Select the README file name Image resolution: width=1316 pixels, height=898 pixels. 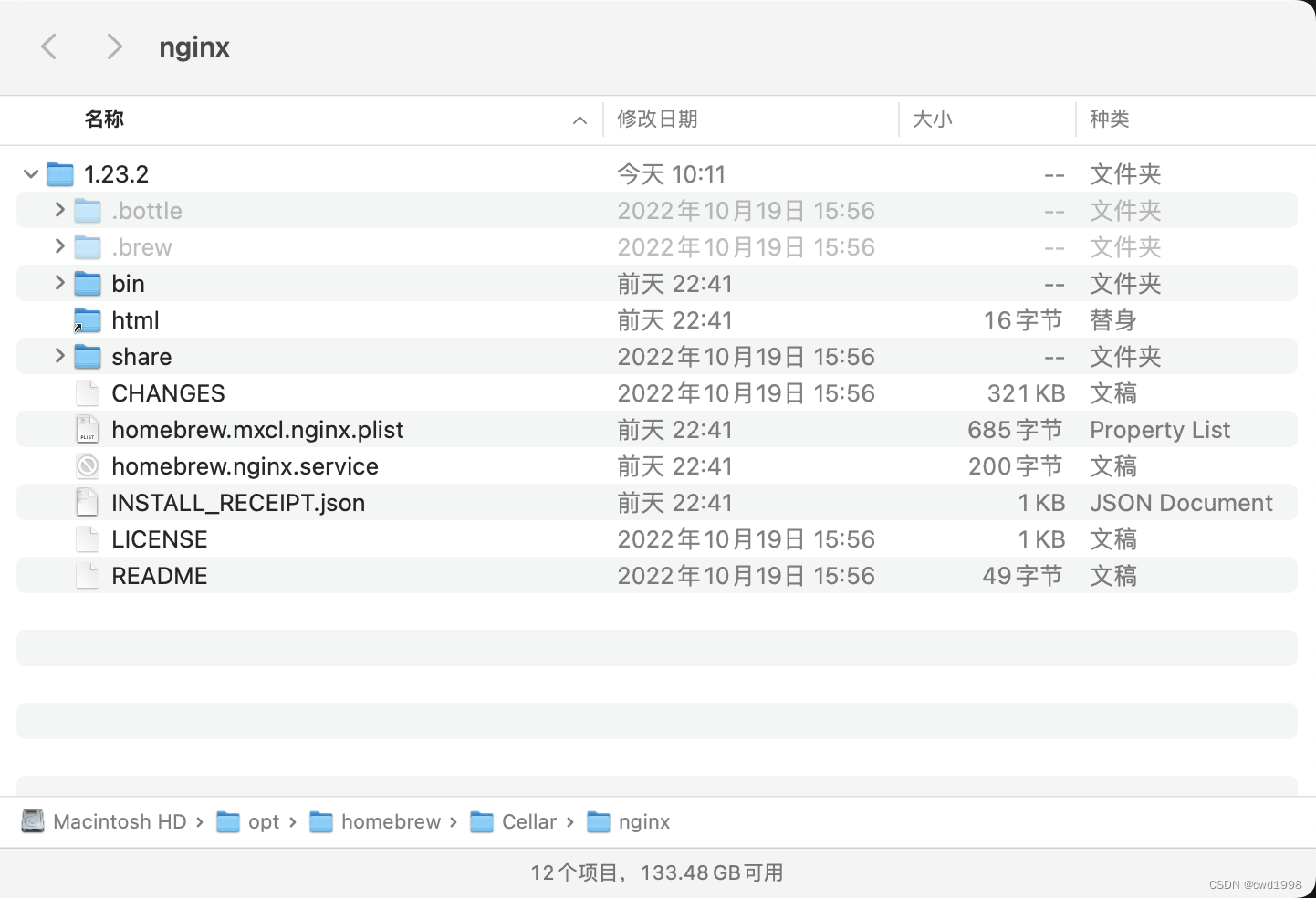[x=160, y=575]
